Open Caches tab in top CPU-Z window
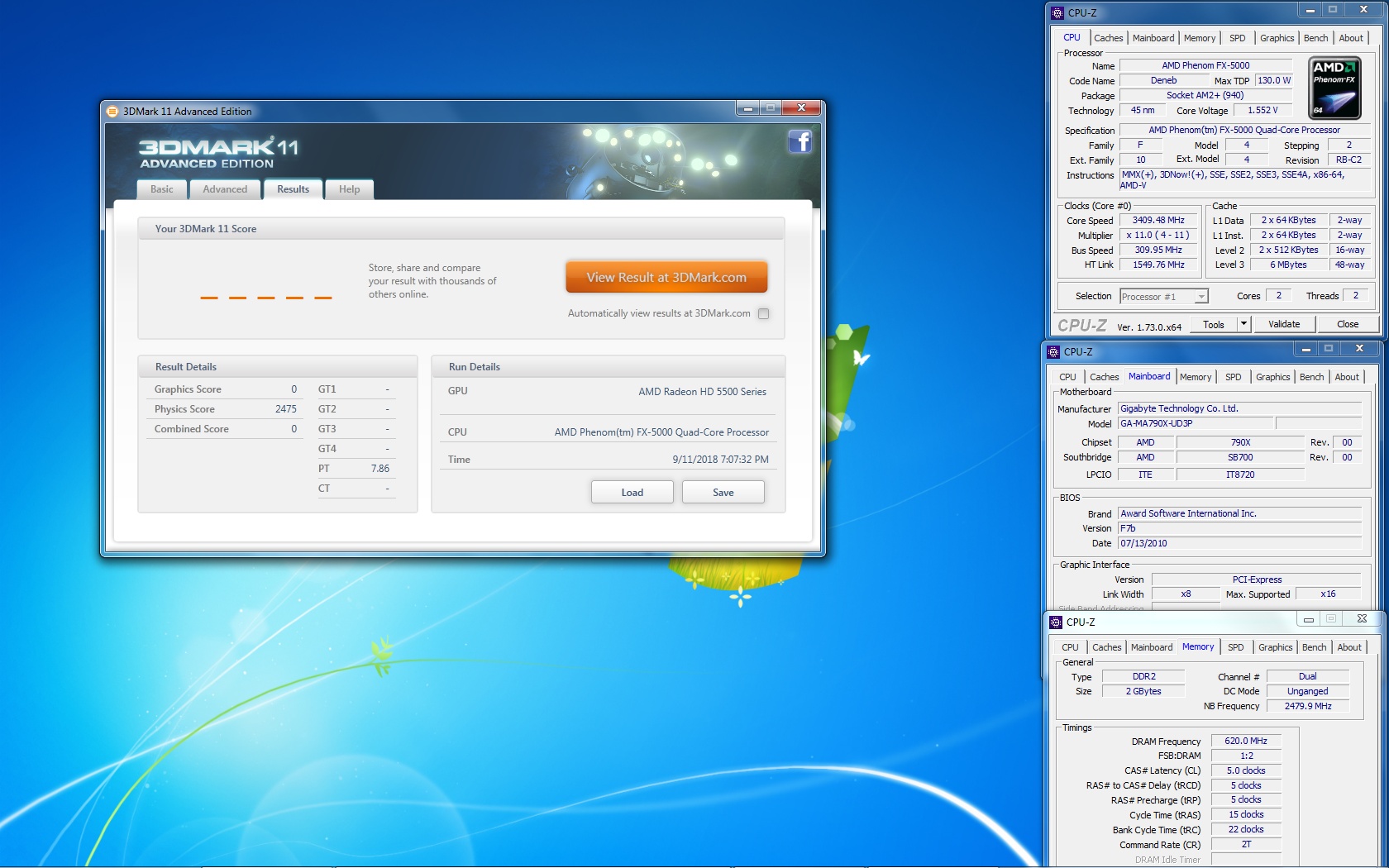1389x868 pixels. coord(1108,38)
